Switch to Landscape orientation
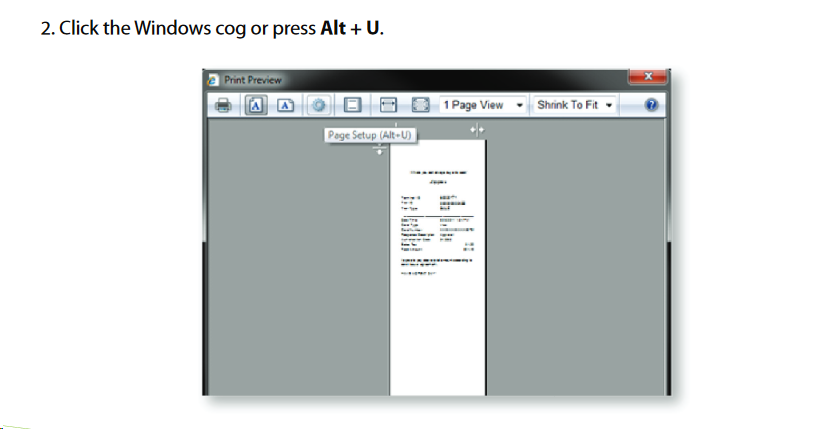 pyautogui.click(x=285, y=105)
